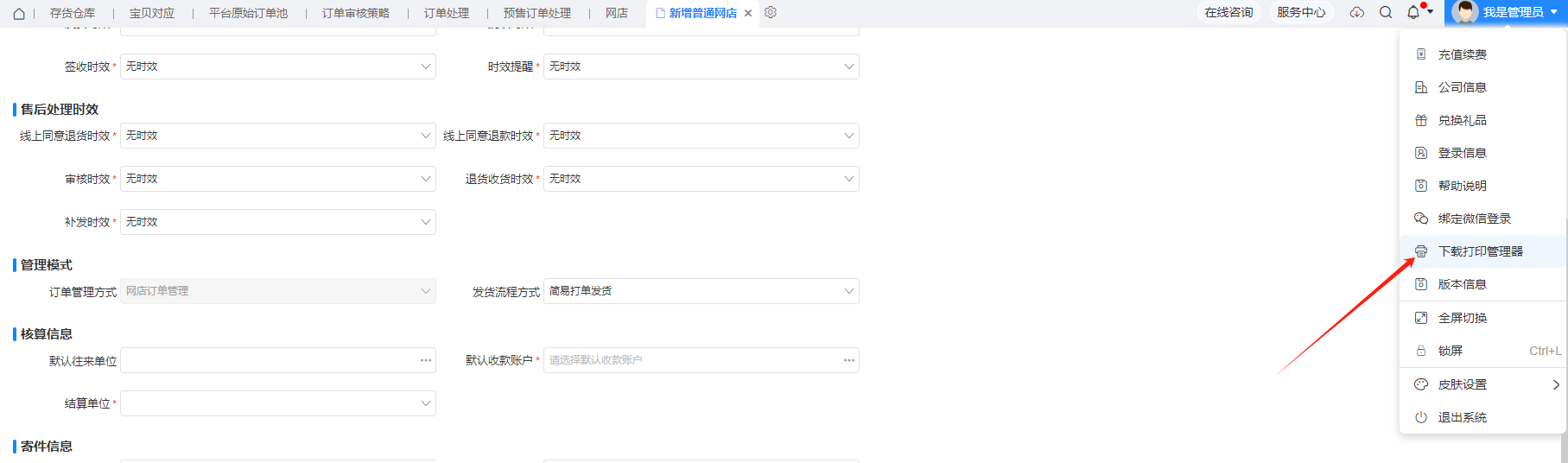Expand the 皮肤设置 submenu arrow

[1556, 384]
